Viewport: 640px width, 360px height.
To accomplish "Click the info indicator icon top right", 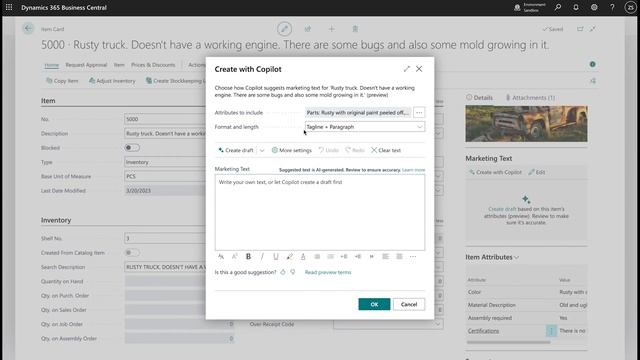I will 593,64.
